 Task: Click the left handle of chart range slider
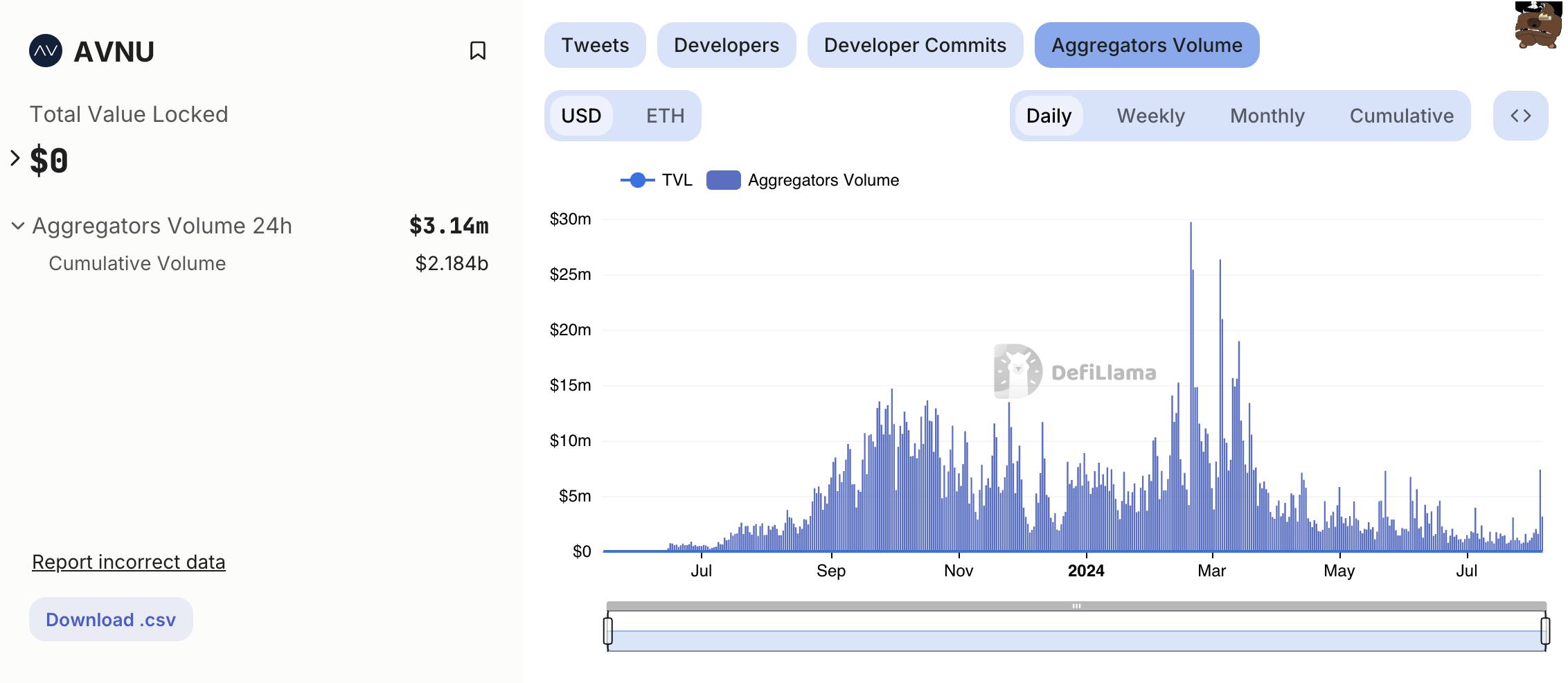tap(608, 631)
